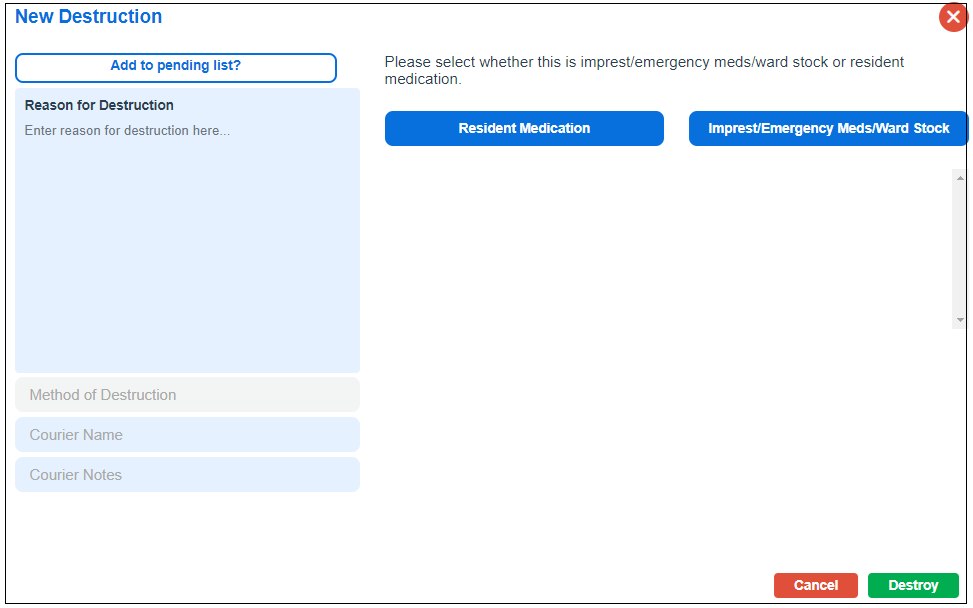Click the 'New Destruction' dialog title
973x608 pixels.
pos(88,17)
